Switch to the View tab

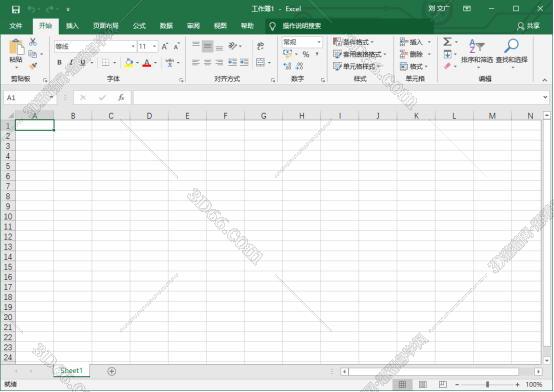(220, 26)
